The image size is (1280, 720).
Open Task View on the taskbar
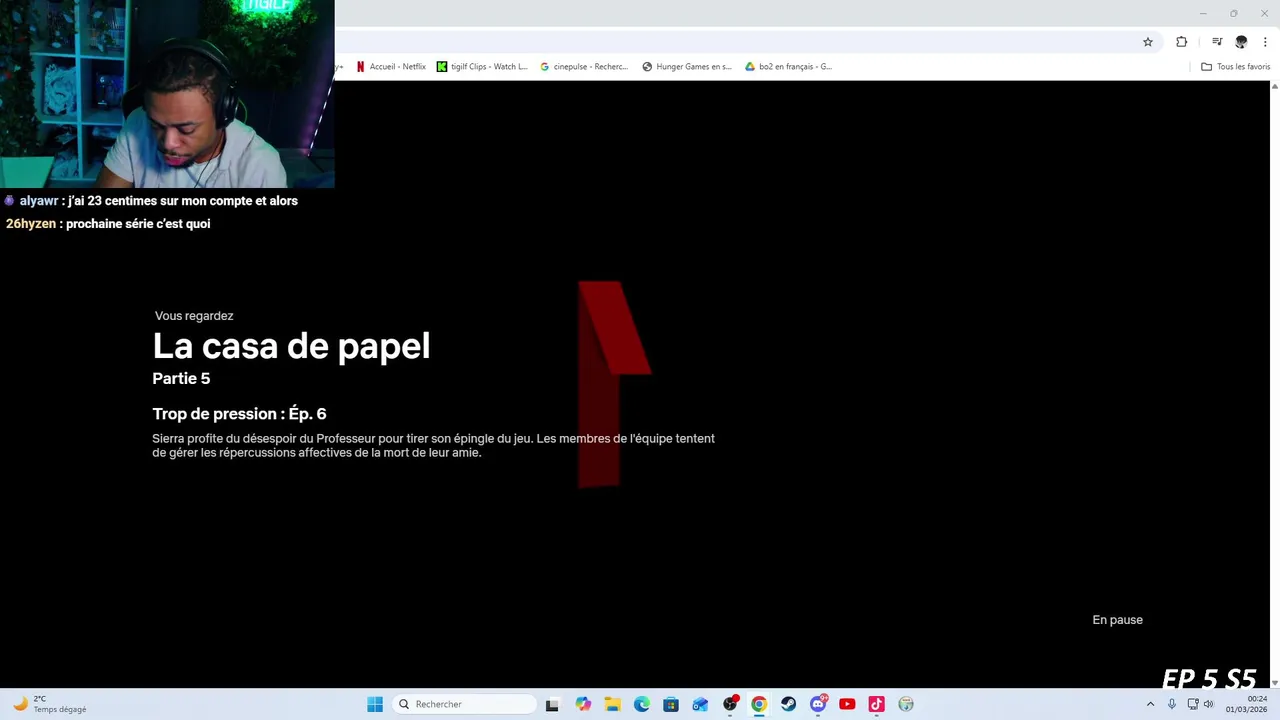tap(552, 704)
